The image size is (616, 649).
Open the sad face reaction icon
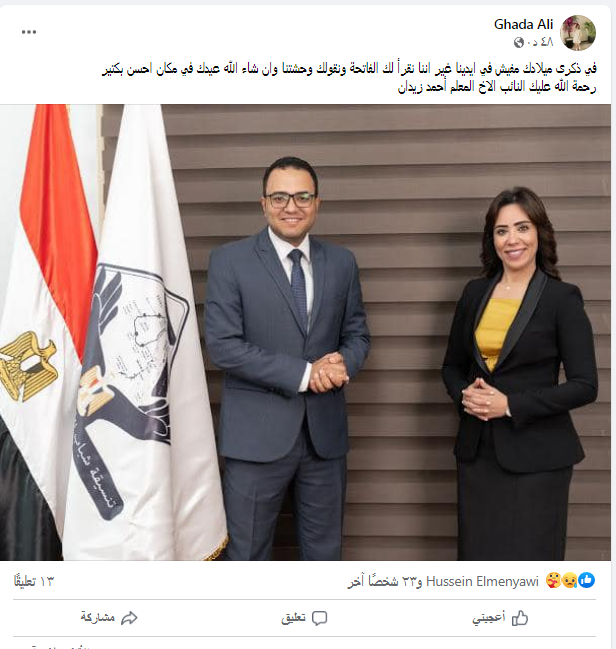pyautogui.click(x=570, y=580)
